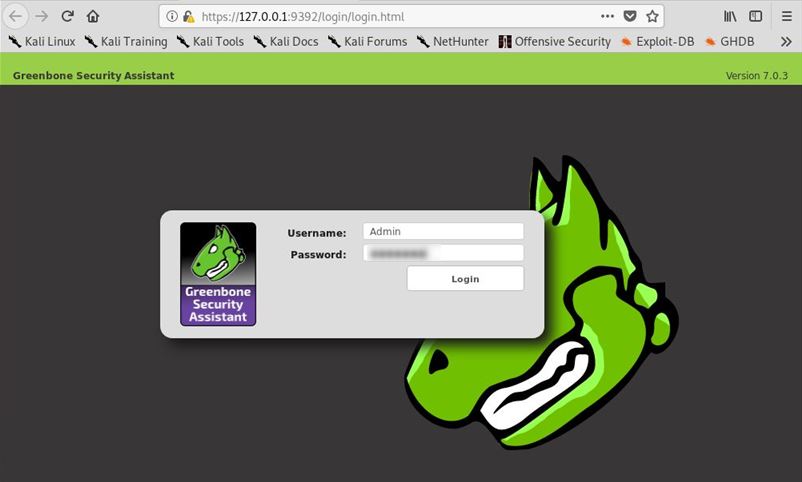Click the Username: label
This screenshot has height=482, width=802.
coord(317,233)
